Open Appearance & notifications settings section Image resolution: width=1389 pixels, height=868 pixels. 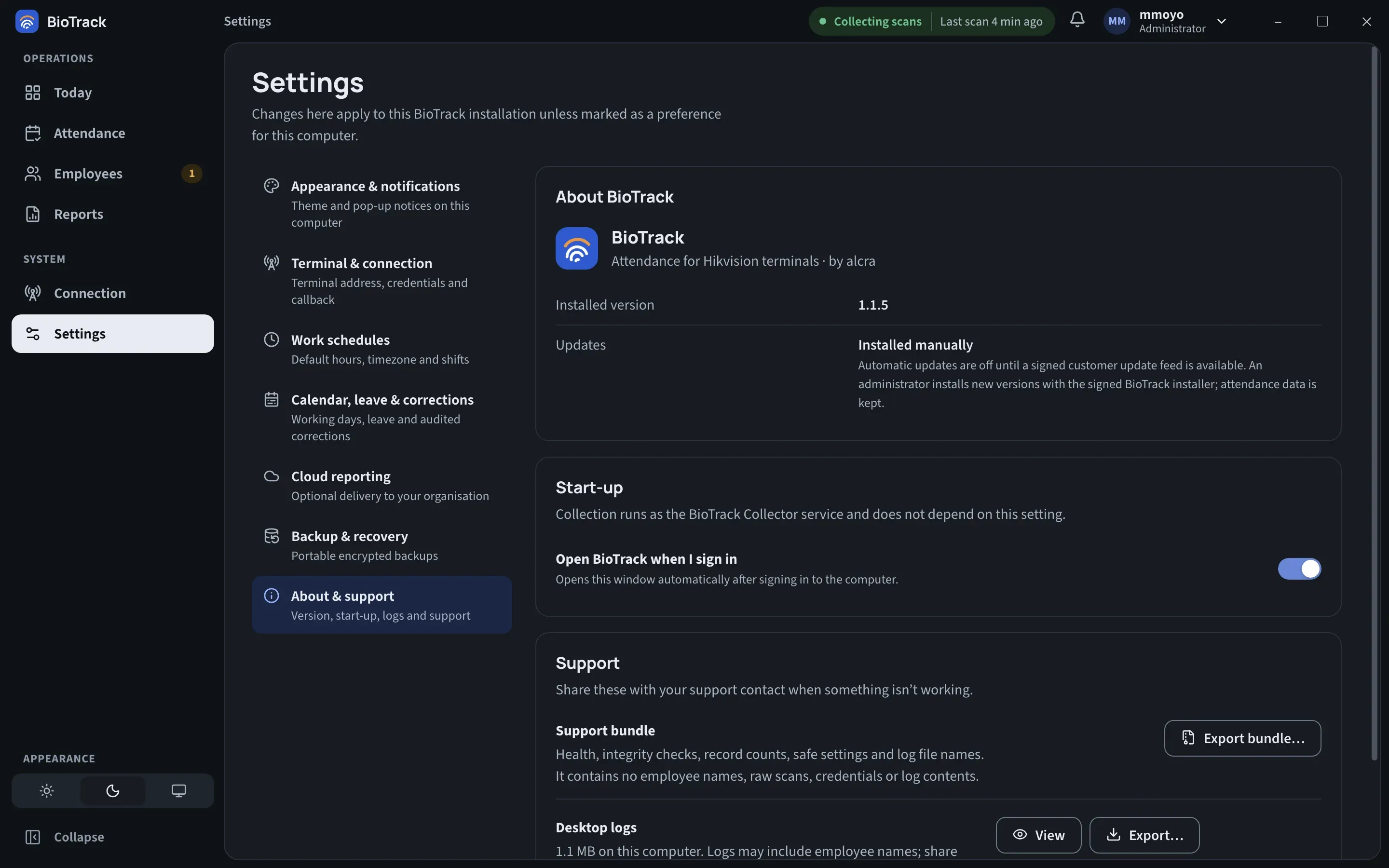[x=381, y=203]
